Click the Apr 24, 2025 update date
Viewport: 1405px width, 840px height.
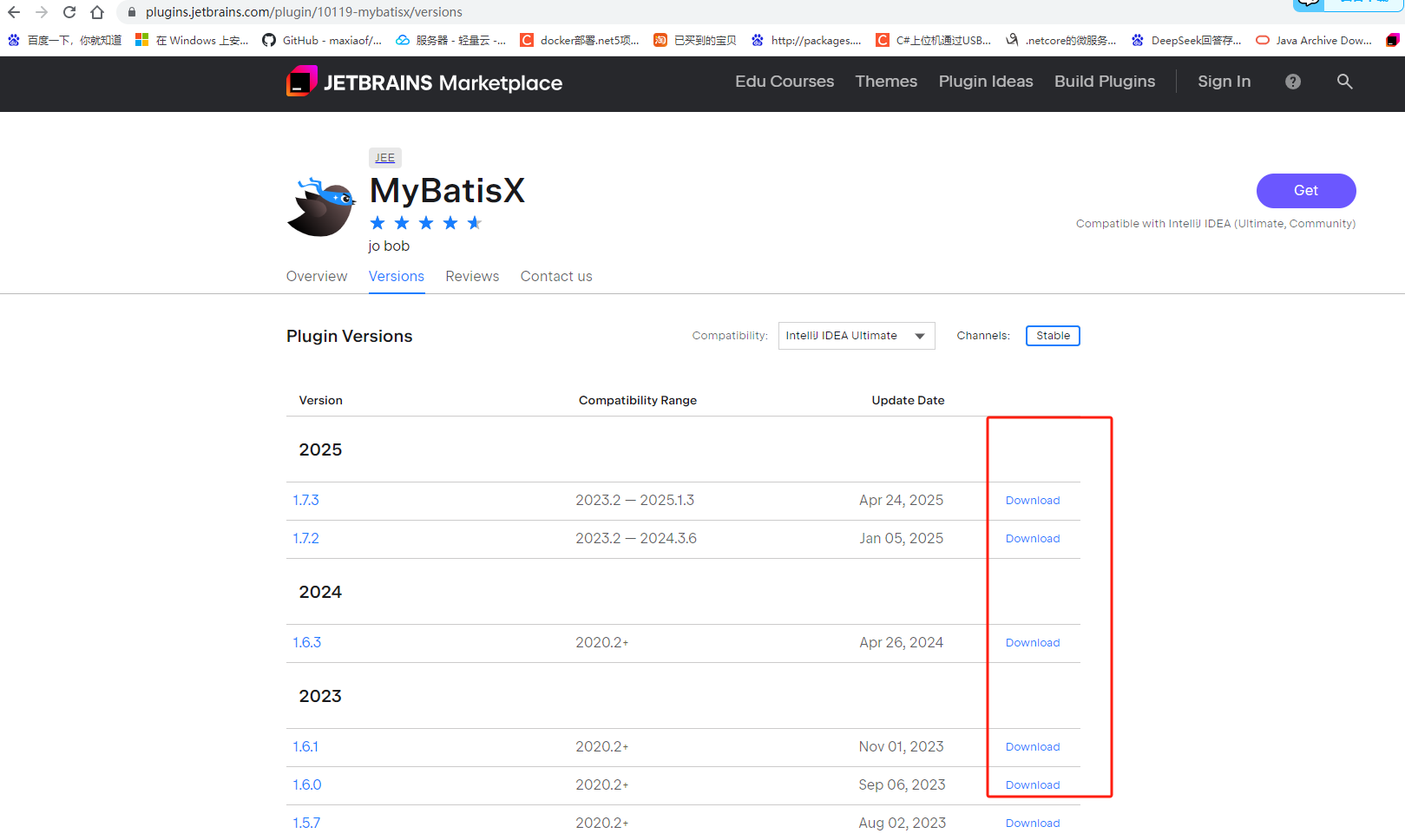[901, 500]
